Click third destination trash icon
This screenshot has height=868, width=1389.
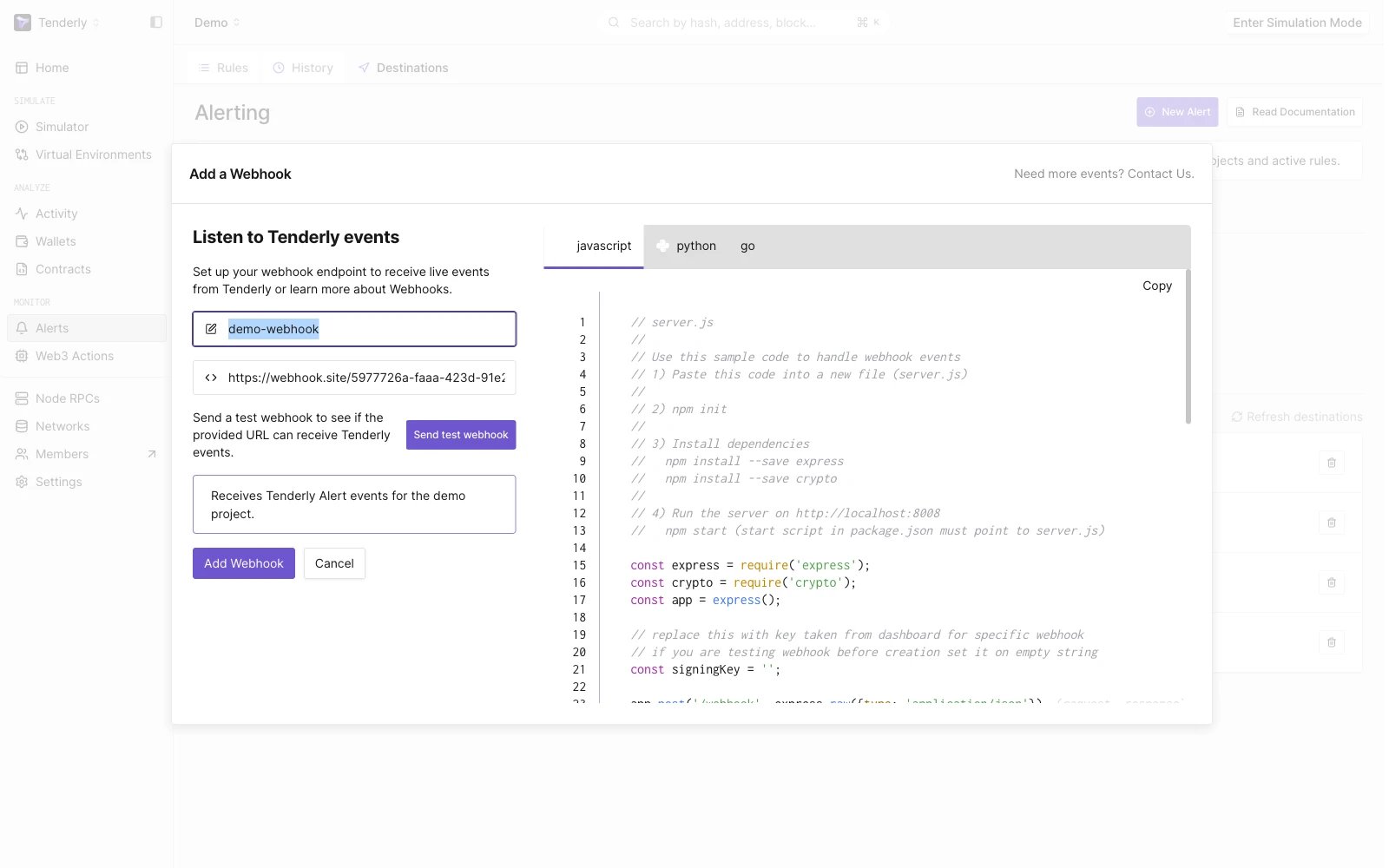pos(1331,582)
